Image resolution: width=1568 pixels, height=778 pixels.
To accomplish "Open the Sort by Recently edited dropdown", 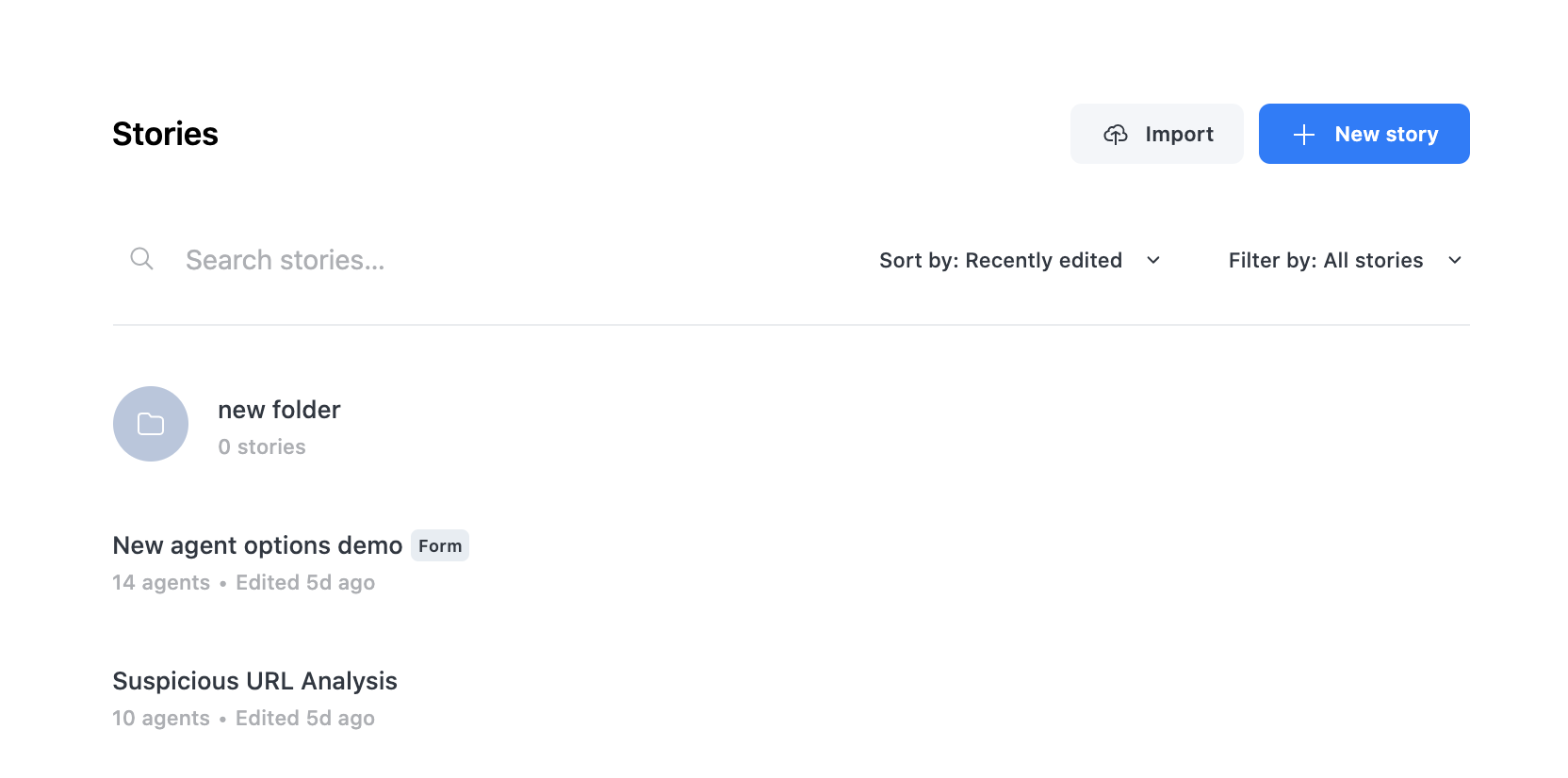I will click(1020, 260).
